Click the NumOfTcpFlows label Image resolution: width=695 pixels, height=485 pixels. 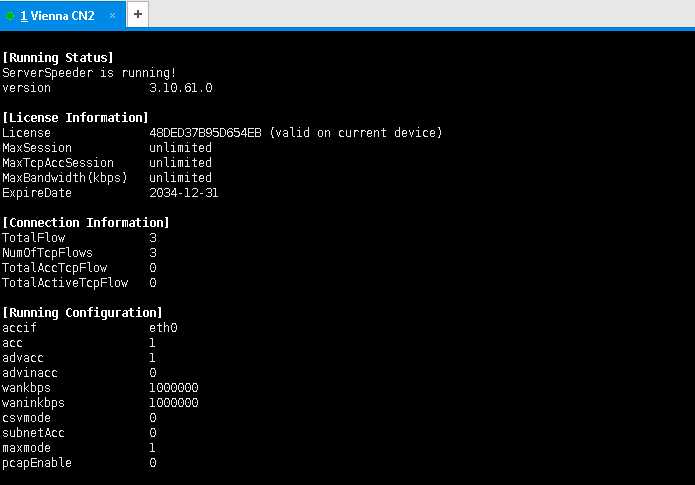[47, 253]
